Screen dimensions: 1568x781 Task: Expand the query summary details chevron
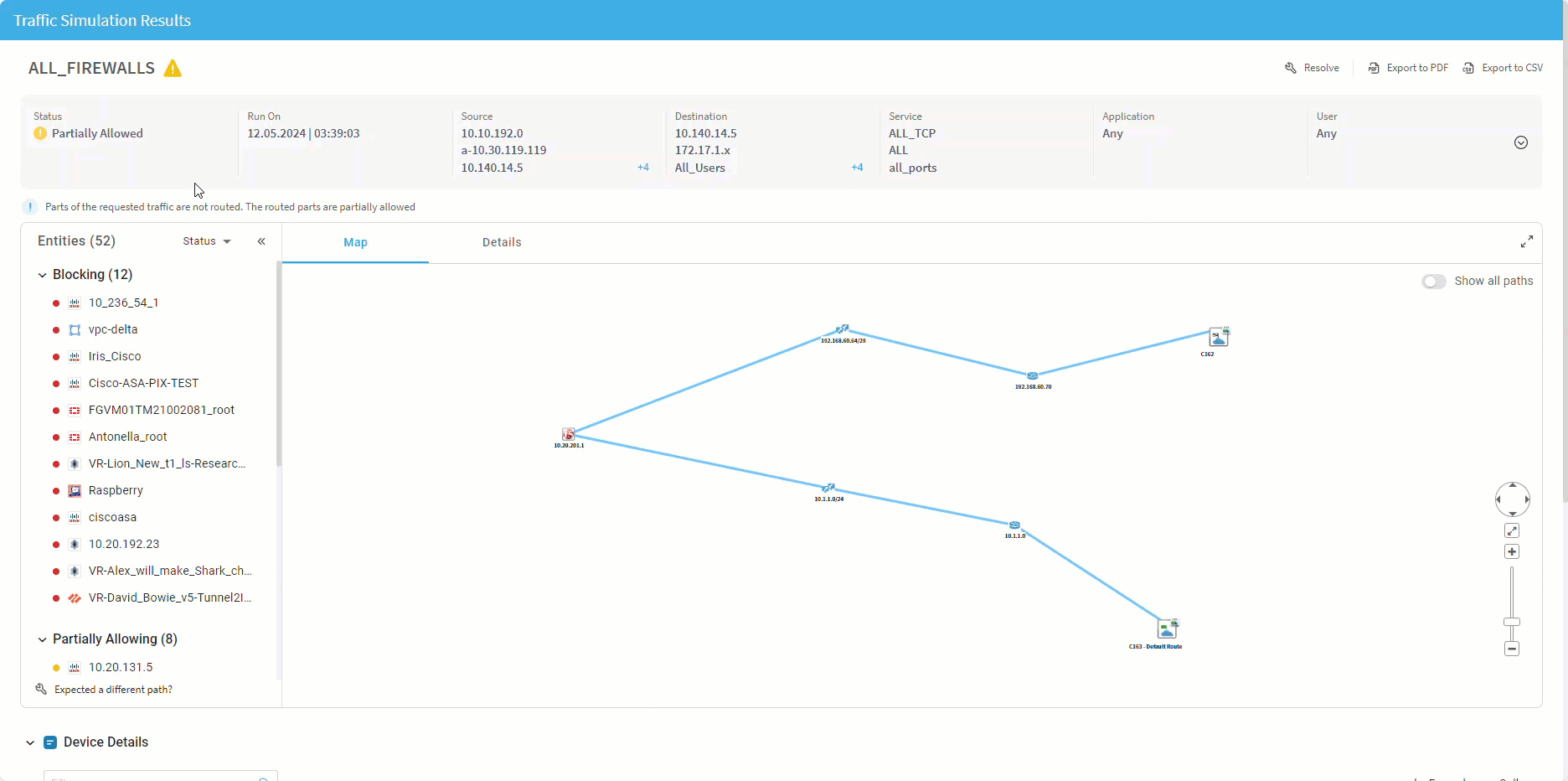pyautogui.click(x=1521, y=142)
